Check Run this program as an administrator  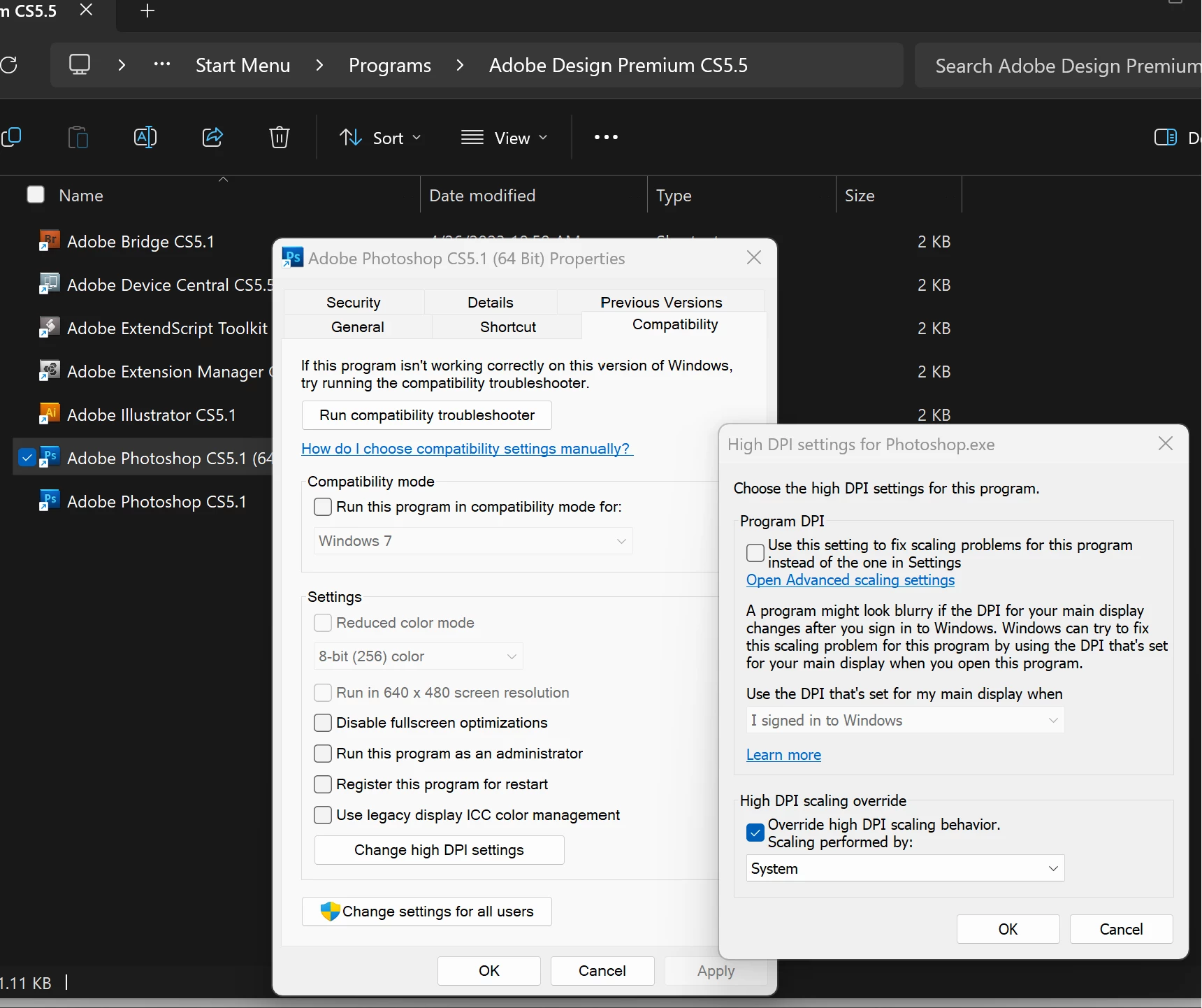[x=323, y=754]
